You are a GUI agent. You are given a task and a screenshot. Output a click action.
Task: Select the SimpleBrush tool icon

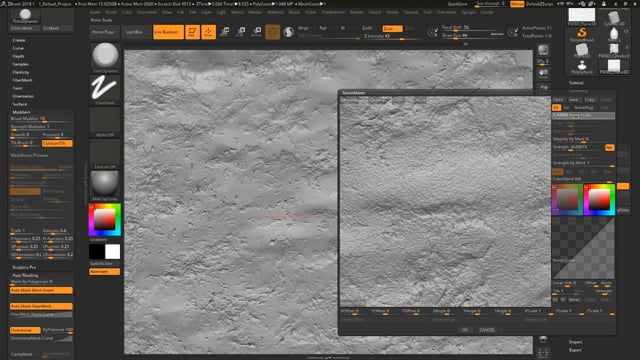(582, 35)
